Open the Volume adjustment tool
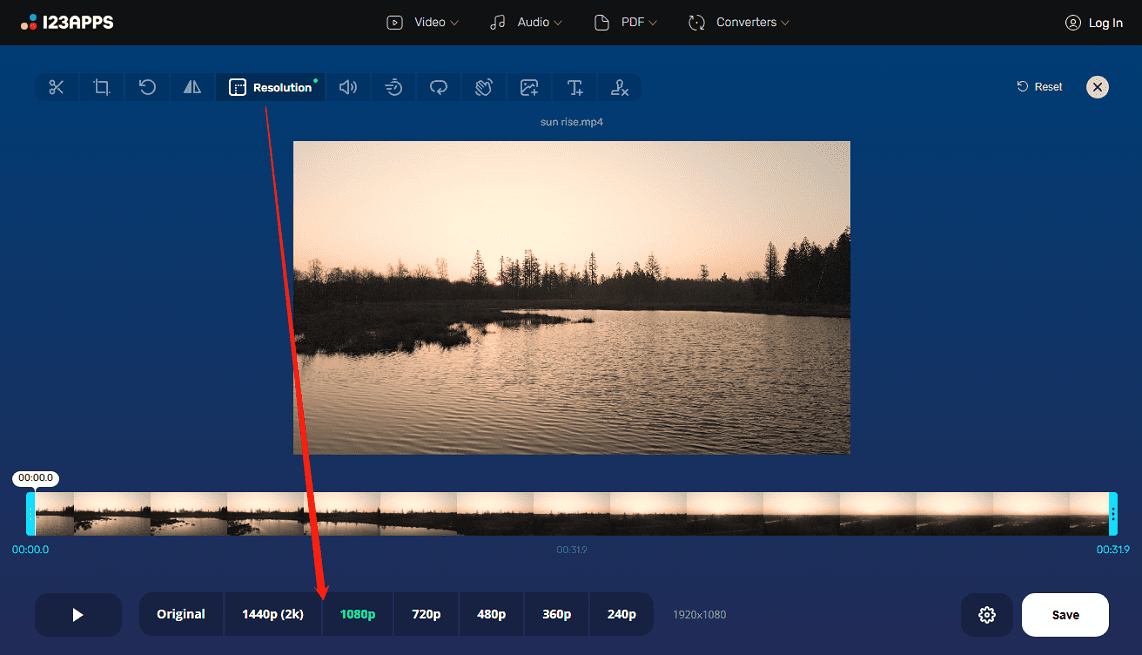This screenshot has width=1142, height=655. click(347, 87)
